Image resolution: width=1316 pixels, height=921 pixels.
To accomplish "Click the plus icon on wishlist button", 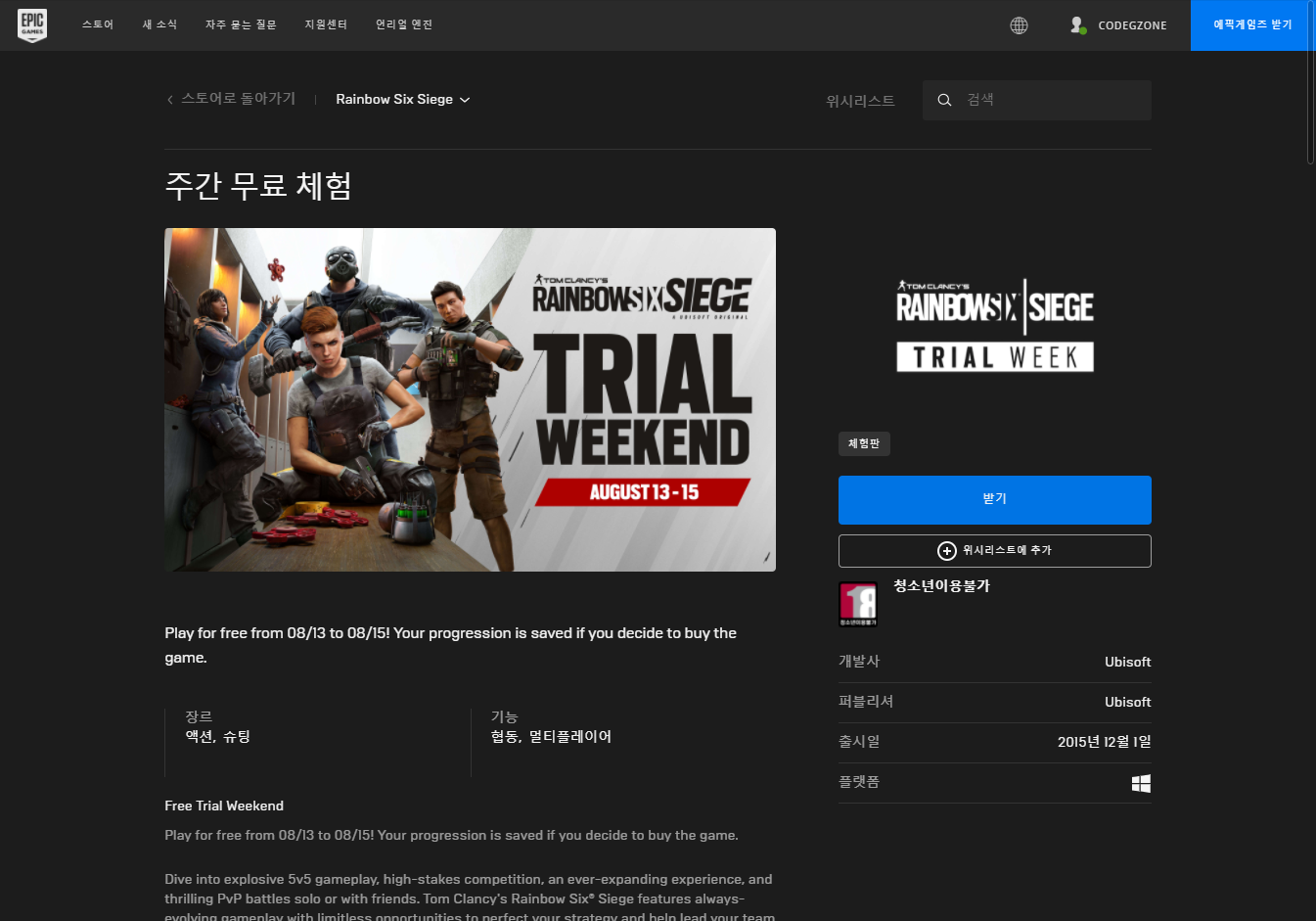I will pyautogui.click(x=947, y=551).
